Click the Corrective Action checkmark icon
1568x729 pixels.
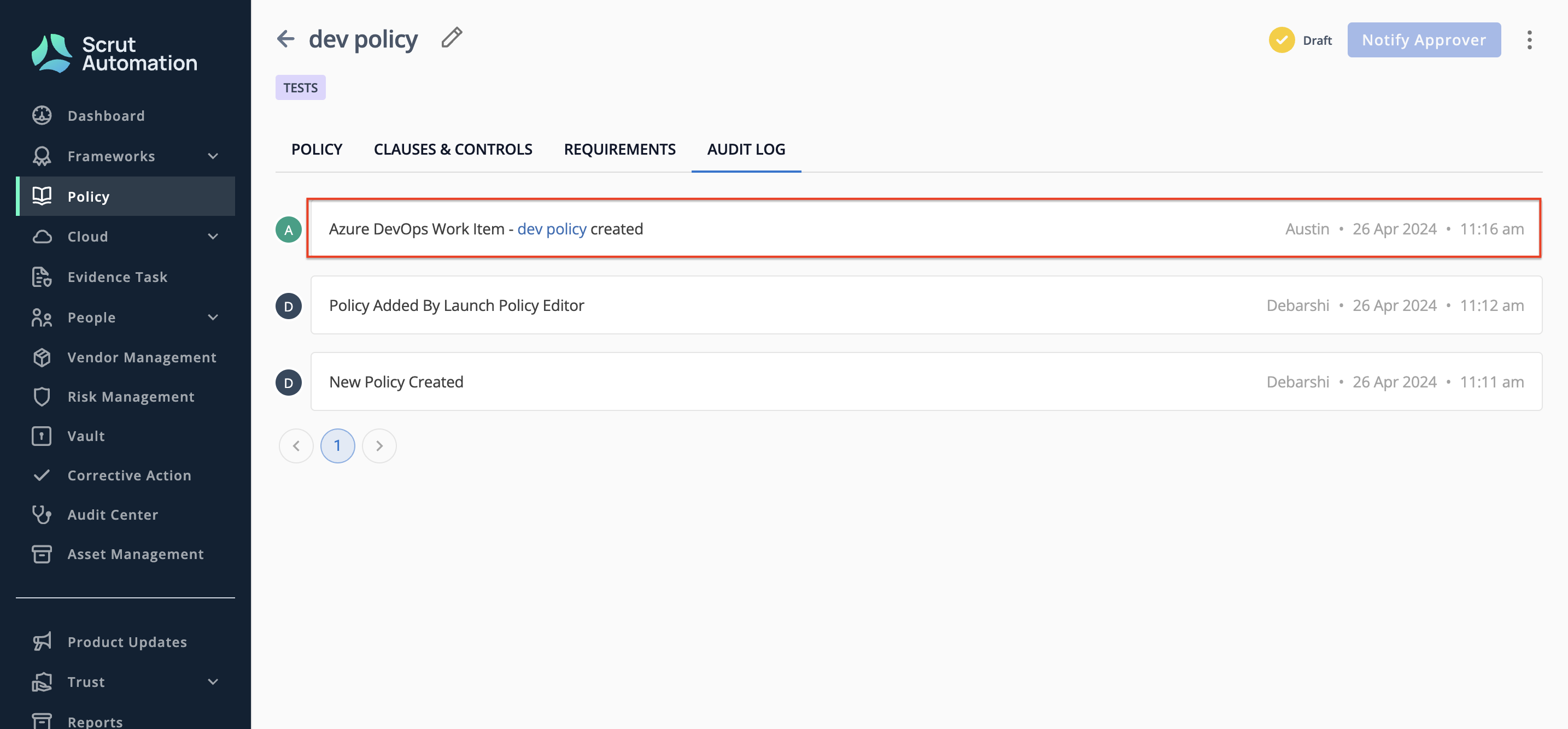pos(42,475)
